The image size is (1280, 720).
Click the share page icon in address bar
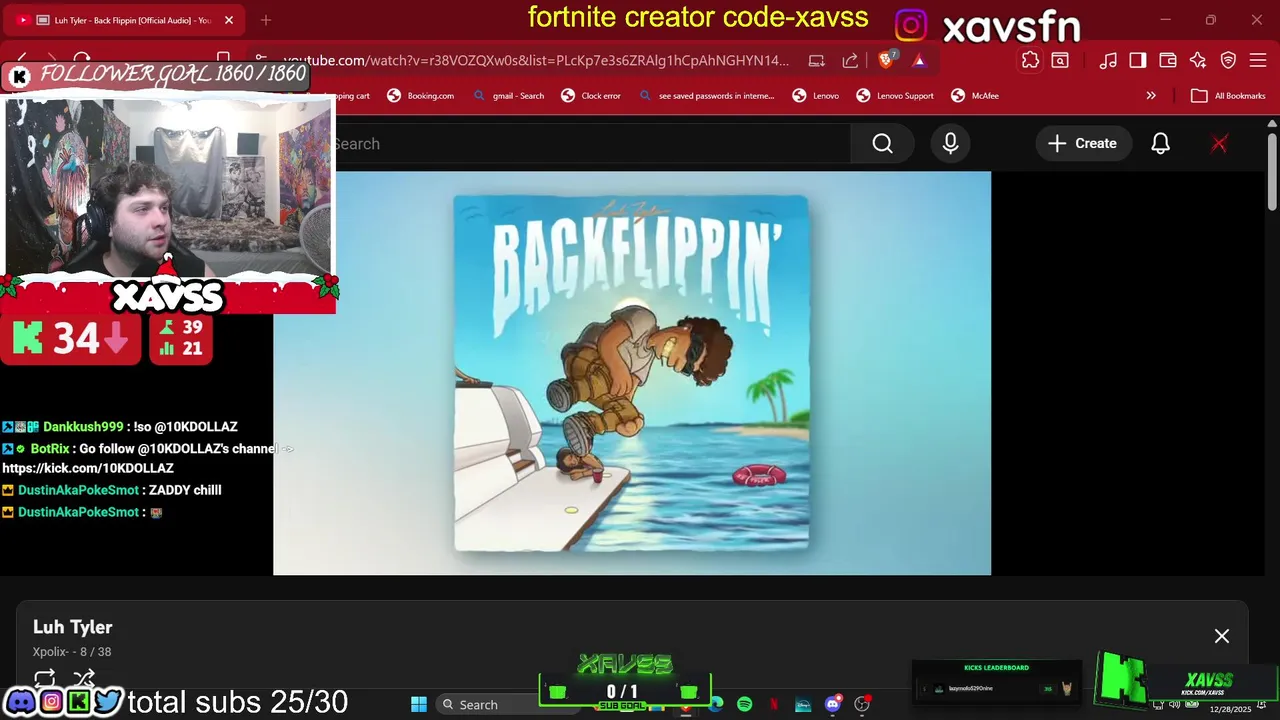(x=850, y=61)
